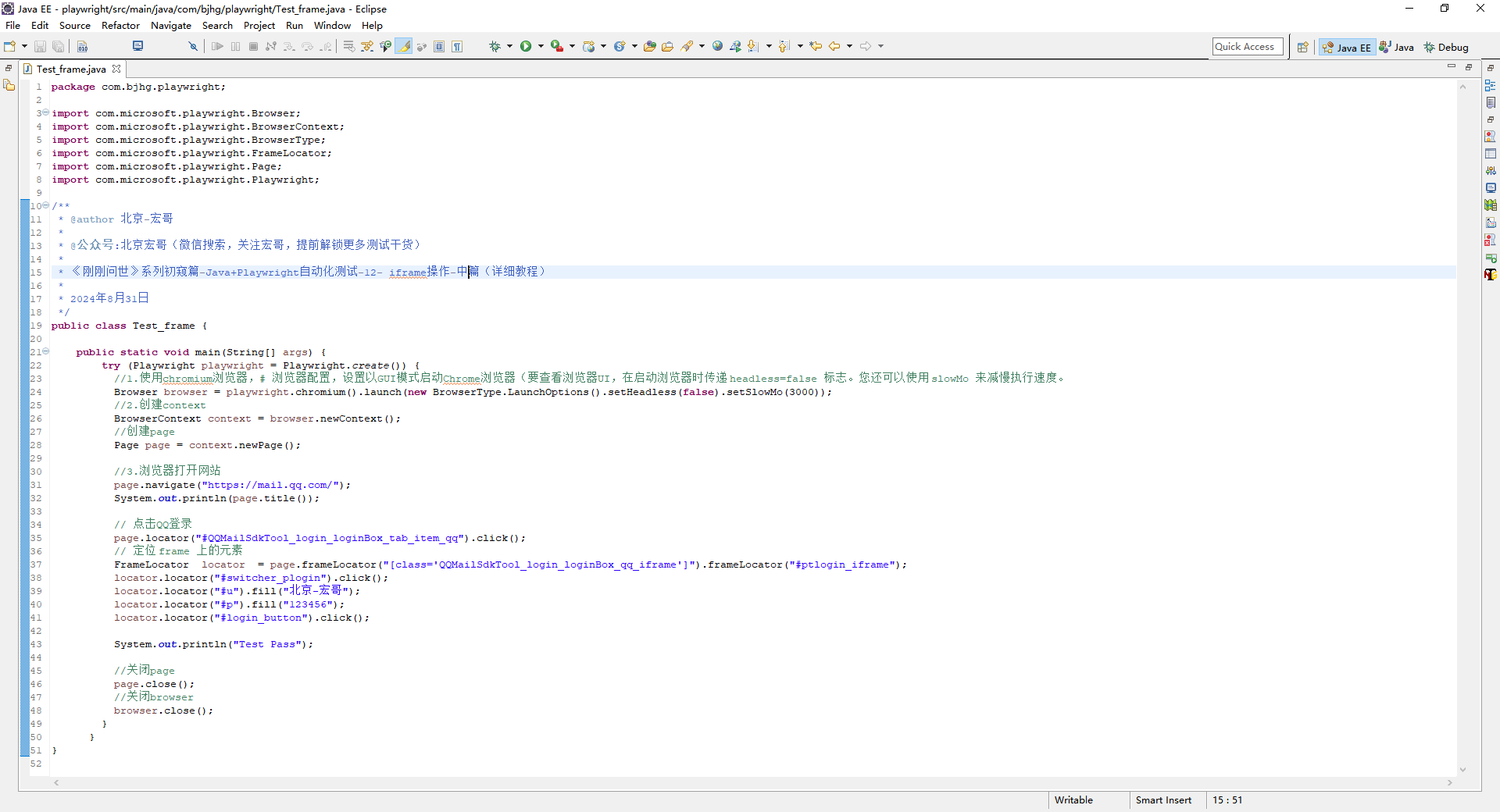
Task: Open the Back history dropdown arrow
Action: (849, 47)
